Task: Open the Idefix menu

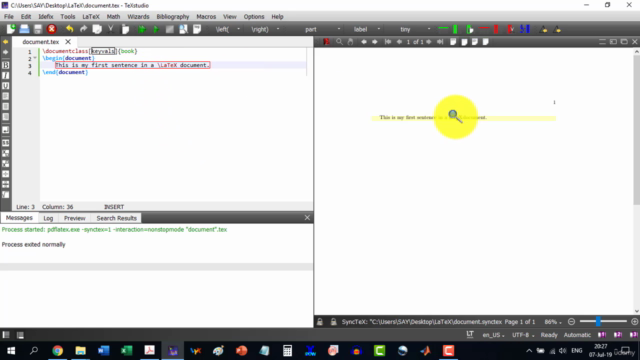Action: 46,17
